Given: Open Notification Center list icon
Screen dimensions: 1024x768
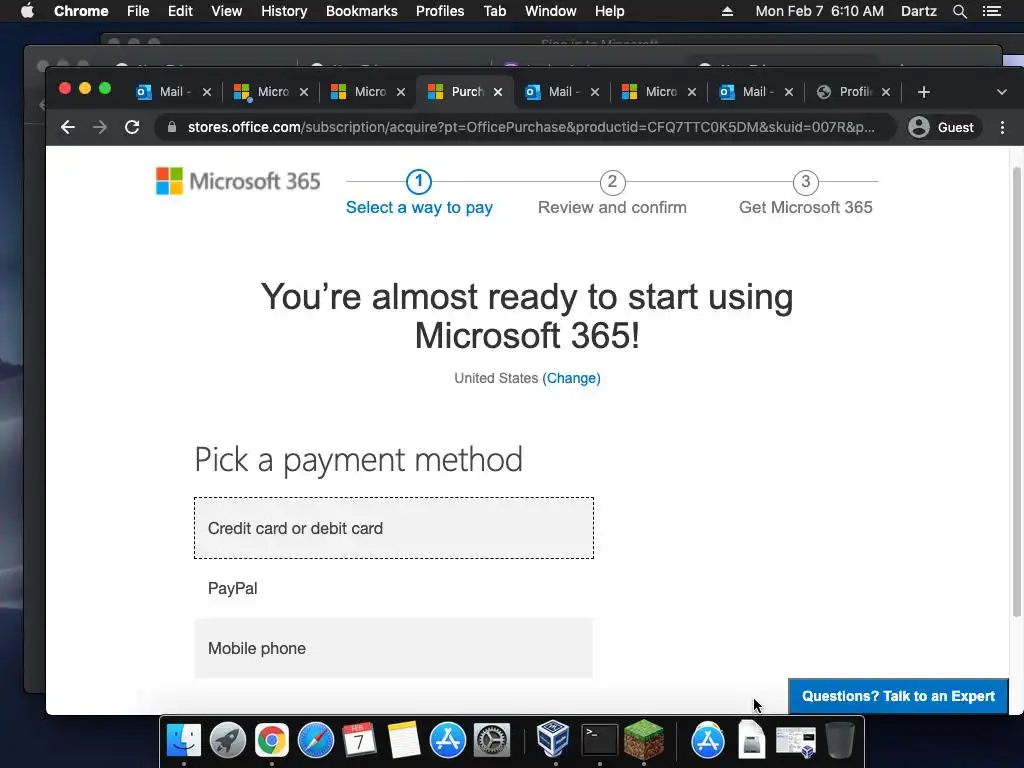Looking at the screenshot, I should (992, 11).
